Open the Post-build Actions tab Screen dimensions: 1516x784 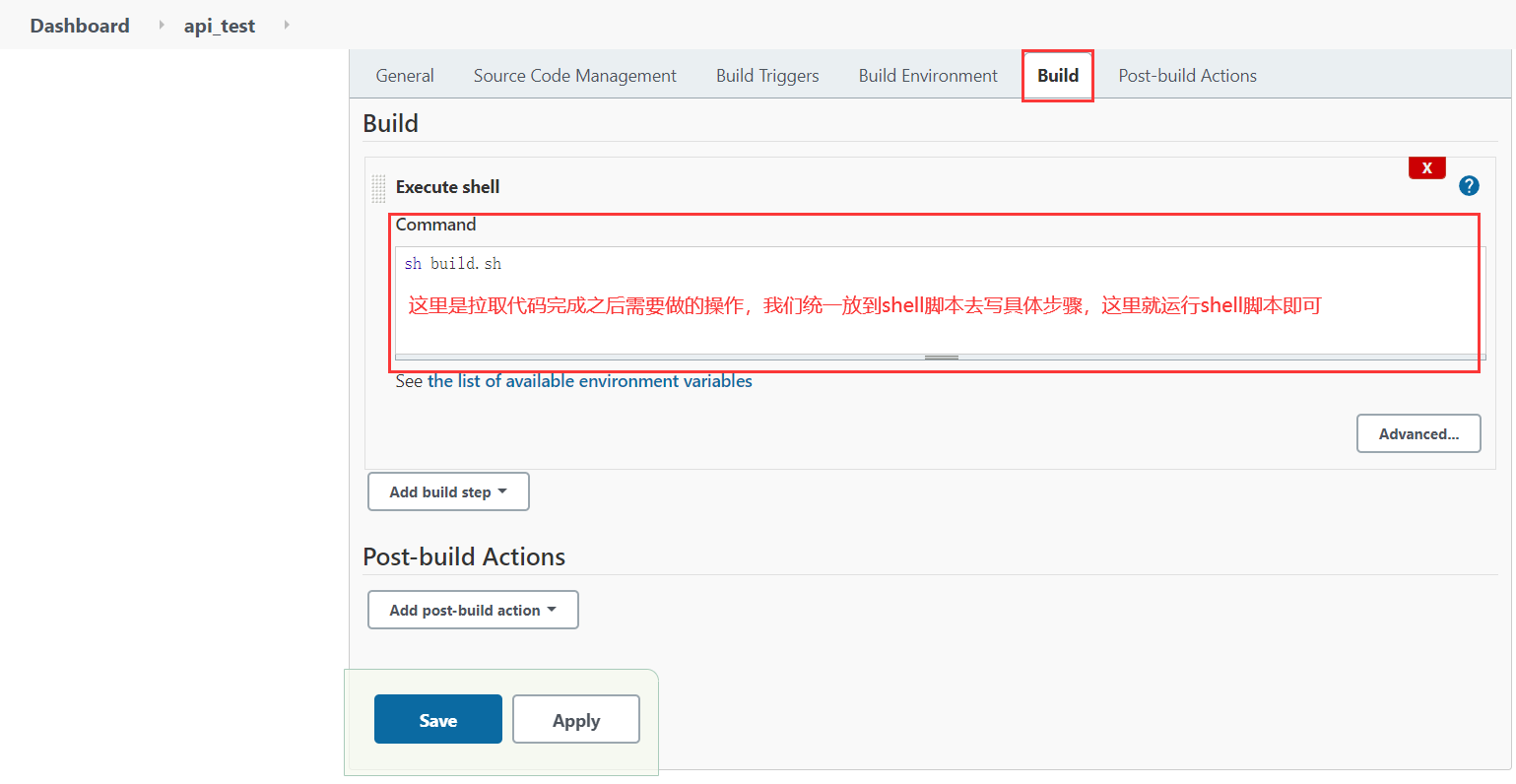click(x=1187, y=76)
